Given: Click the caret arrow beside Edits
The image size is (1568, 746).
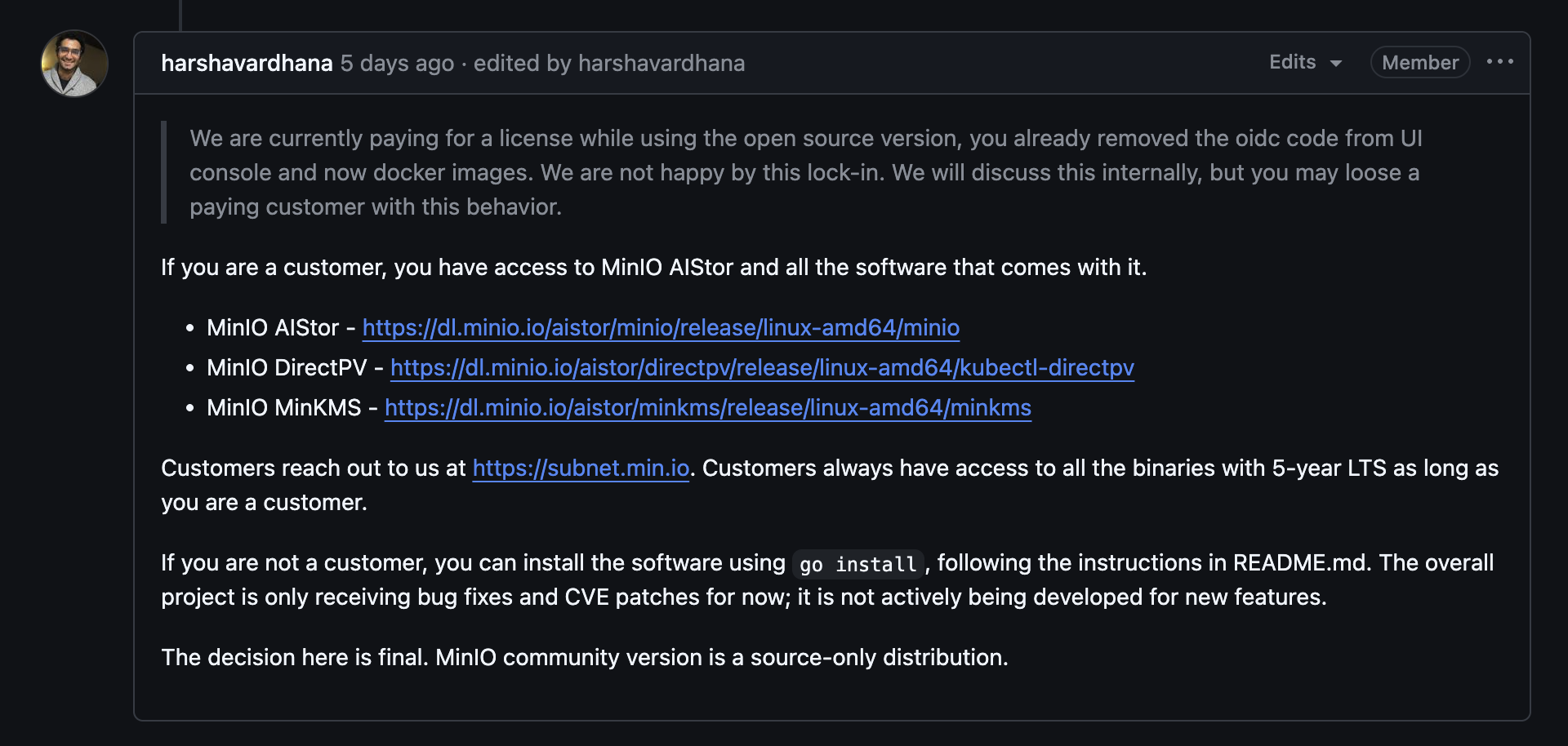Looking at the screenshot, I should tap(1336, 64).
